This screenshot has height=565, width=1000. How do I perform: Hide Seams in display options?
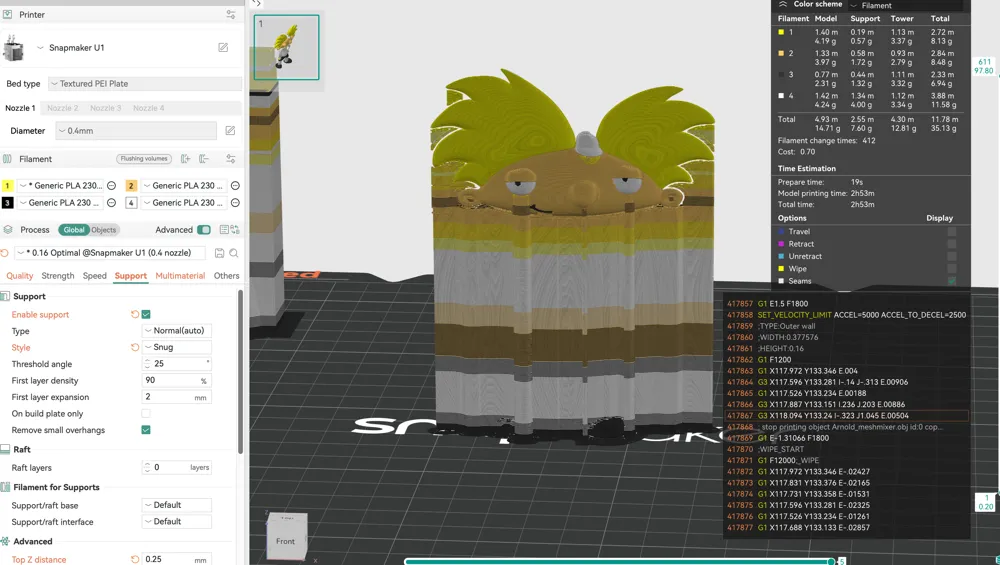(952, 281)
